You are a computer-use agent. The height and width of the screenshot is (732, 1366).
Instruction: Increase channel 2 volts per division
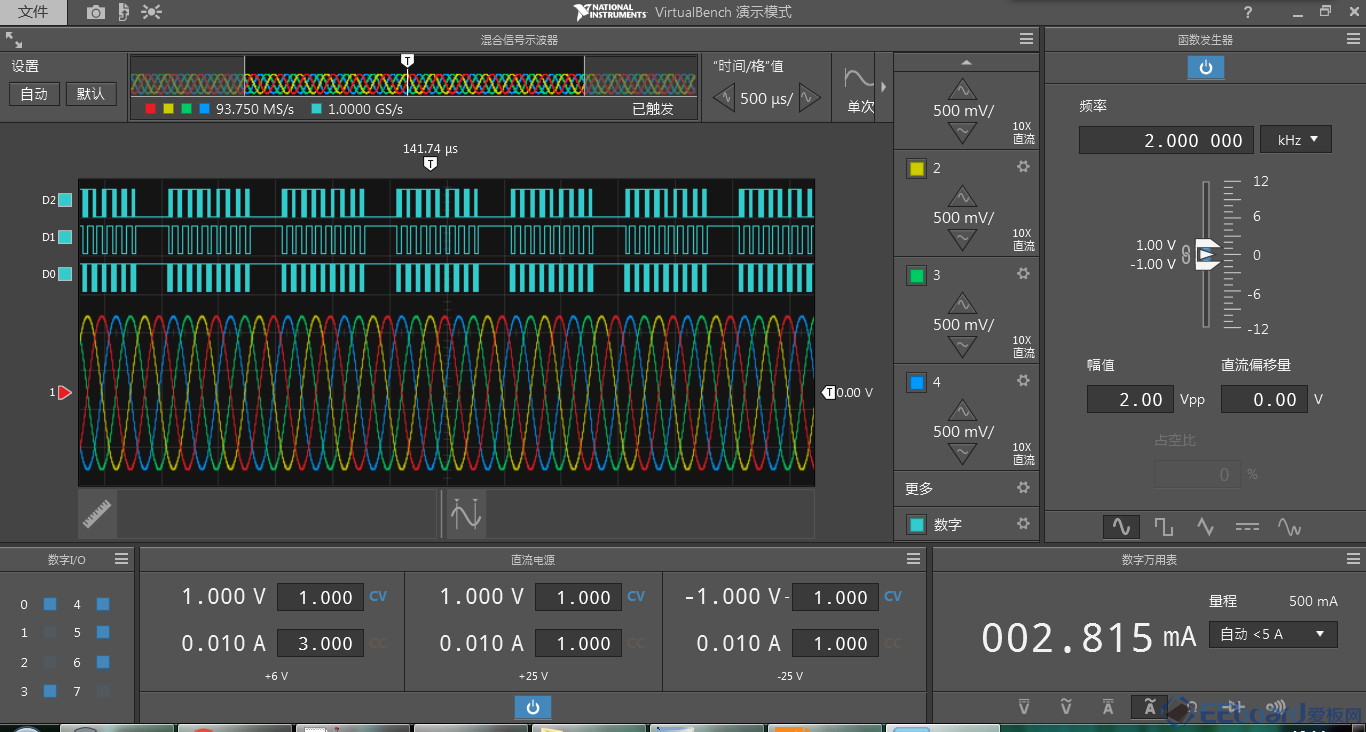coord(962,195)
